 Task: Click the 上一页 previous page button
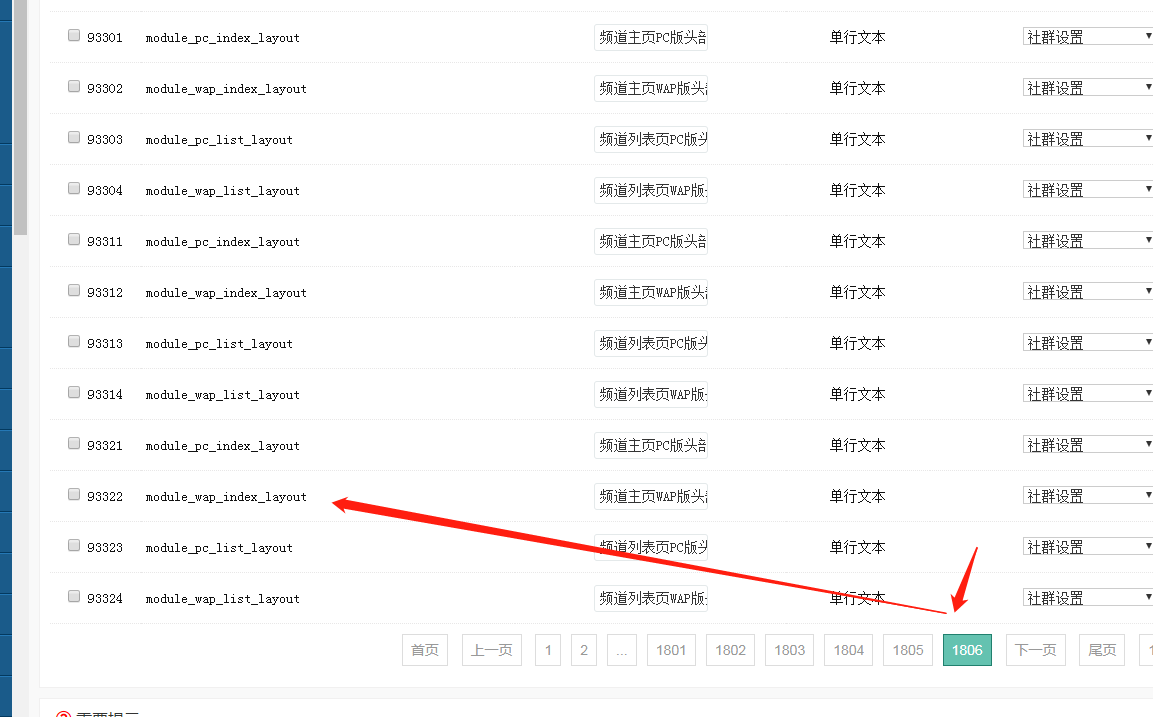pos(491,650)
